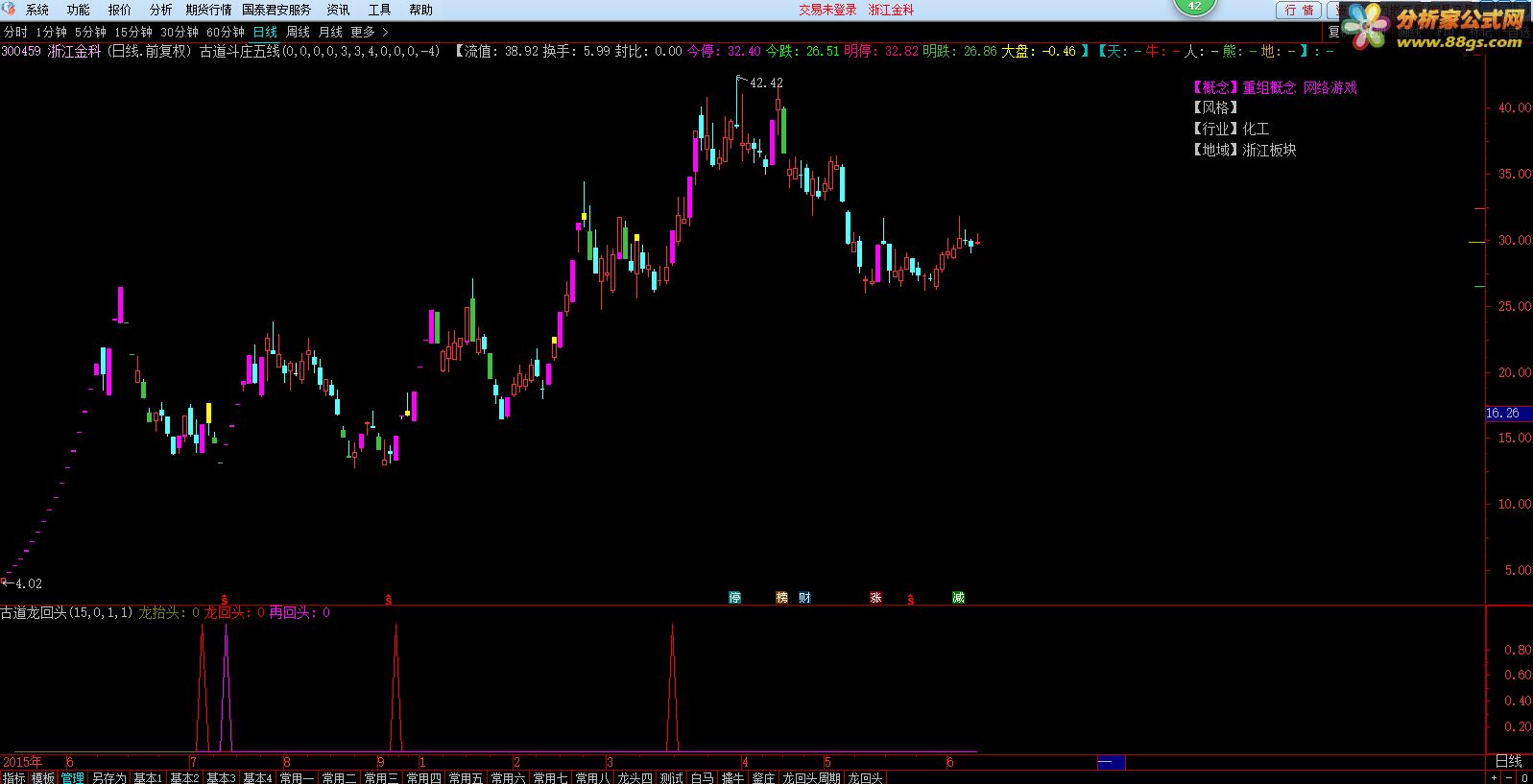Open the 报价 menu
The image size is (1533, 784).
[x=119, y=10]
